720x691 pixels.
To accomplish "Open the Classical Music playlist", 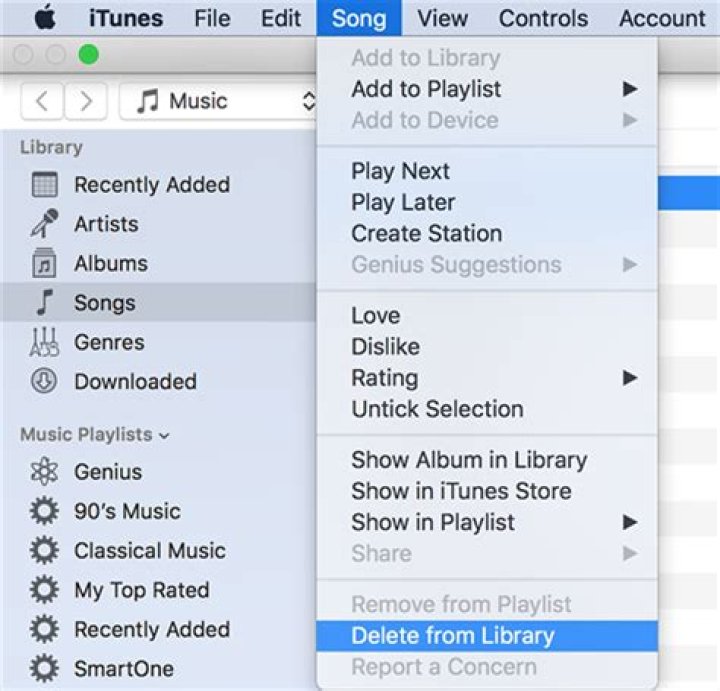I will [158, 550].
